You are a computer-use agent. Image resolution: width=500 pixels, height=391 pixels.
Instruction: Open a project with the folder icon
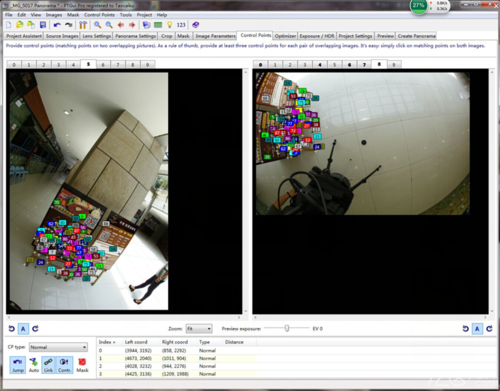20,25
